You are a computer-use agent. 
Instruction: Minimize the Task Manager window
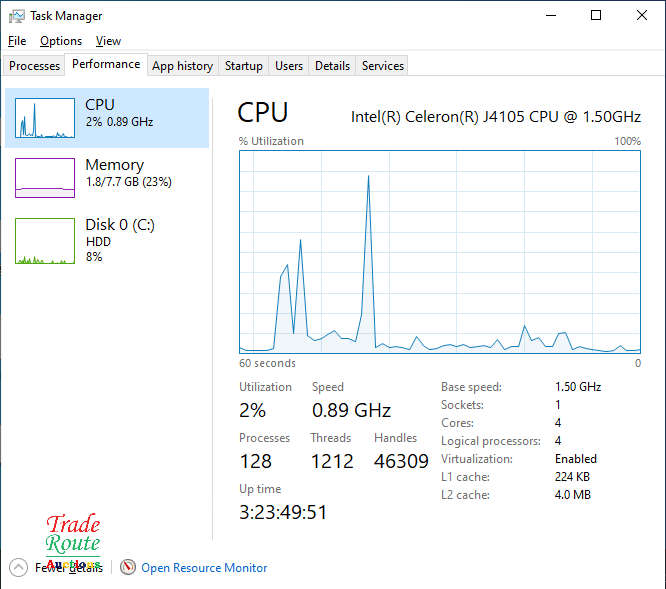pos(550,16)
